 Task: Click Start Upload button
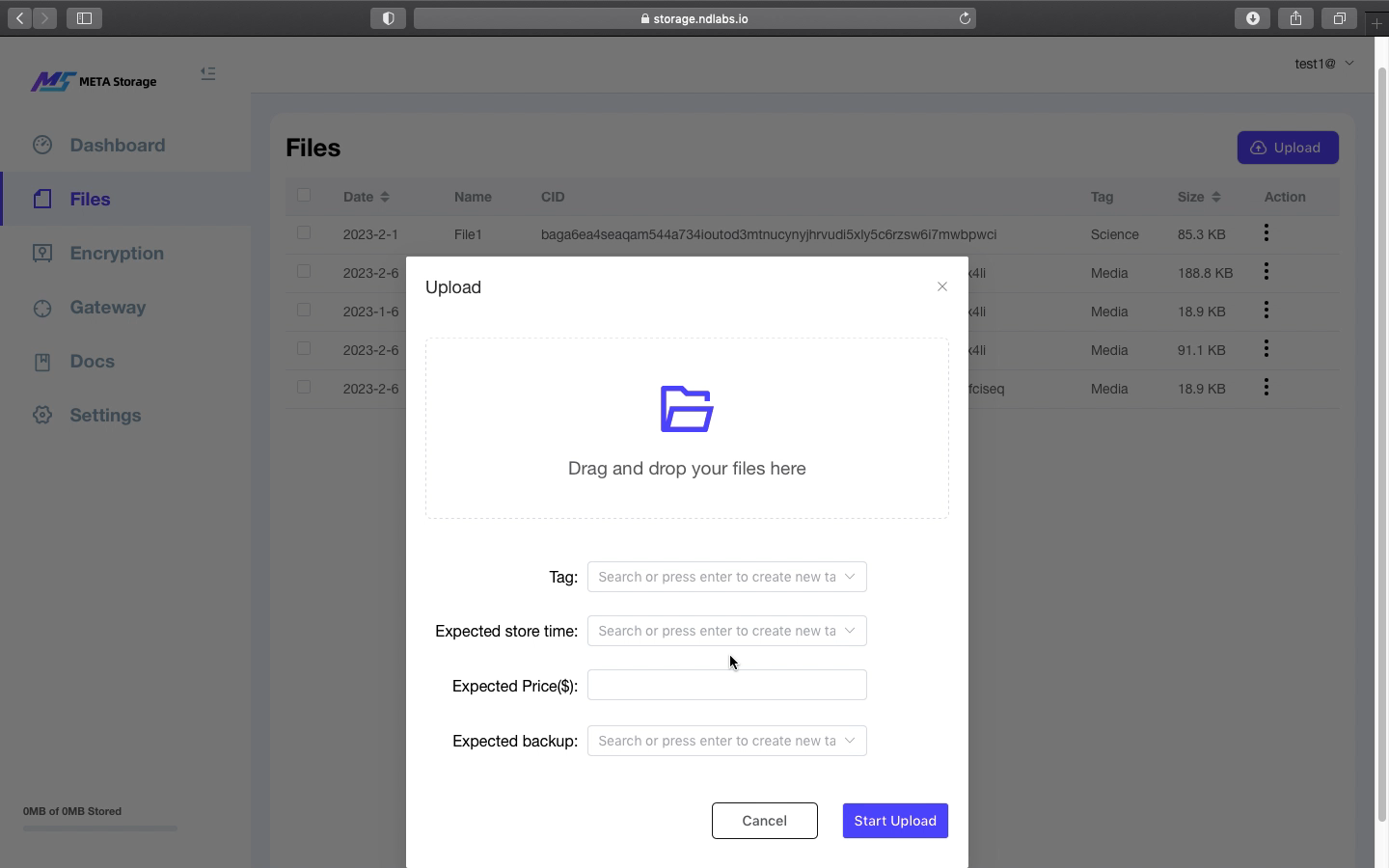click(895, 821)
